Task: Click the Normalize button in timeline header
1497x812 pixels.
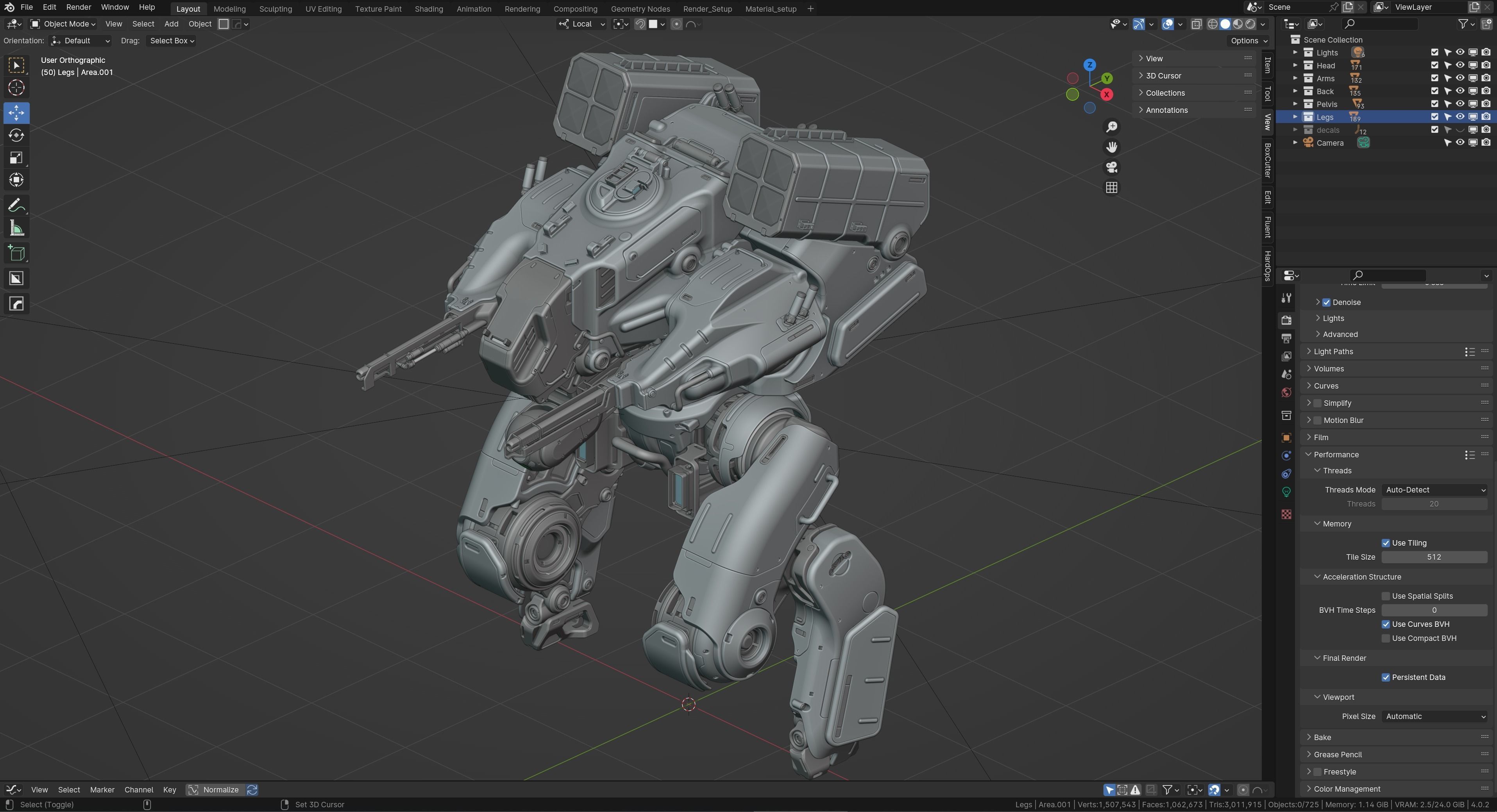Action: pyautogui.click(x=215, y=790)
